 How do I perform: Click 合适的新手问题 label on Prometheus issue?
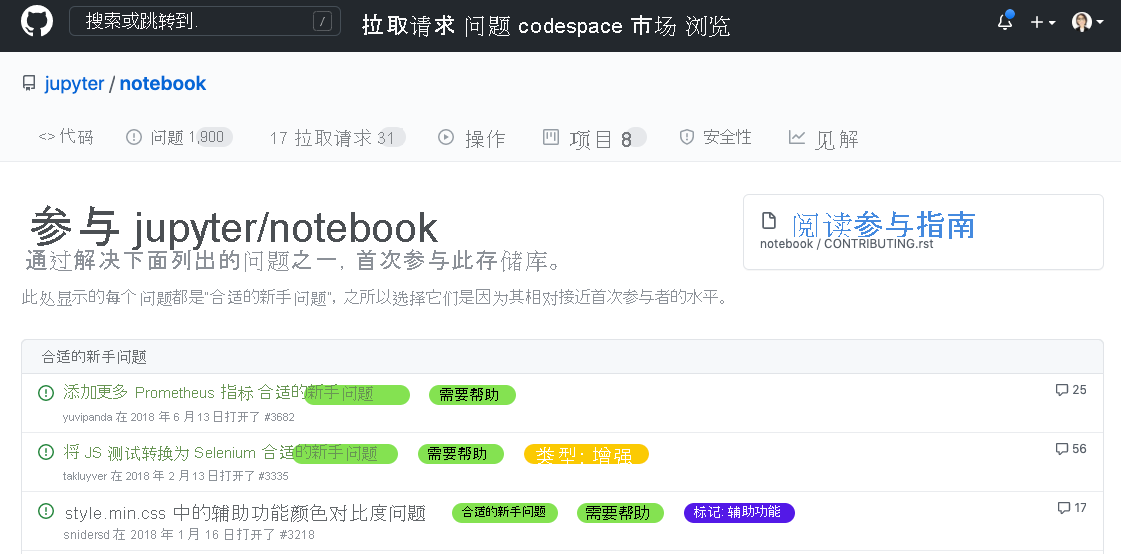tap(357, 395)
